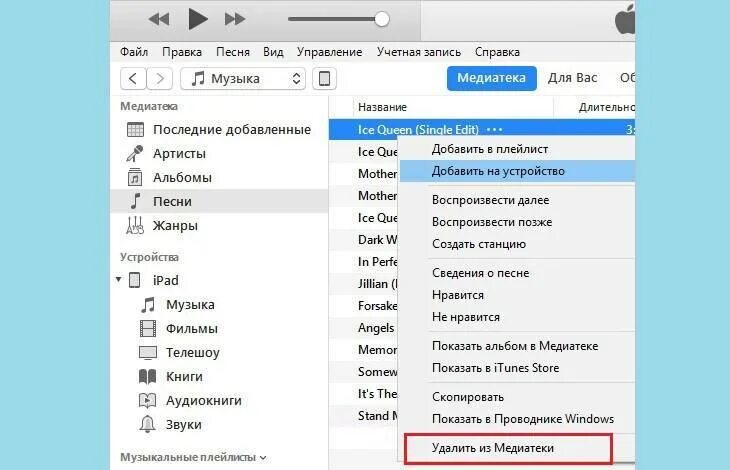The height and width of the screenshot is (470, 730).
Task: Click the fast forward next track button
Action: point(235,20)
